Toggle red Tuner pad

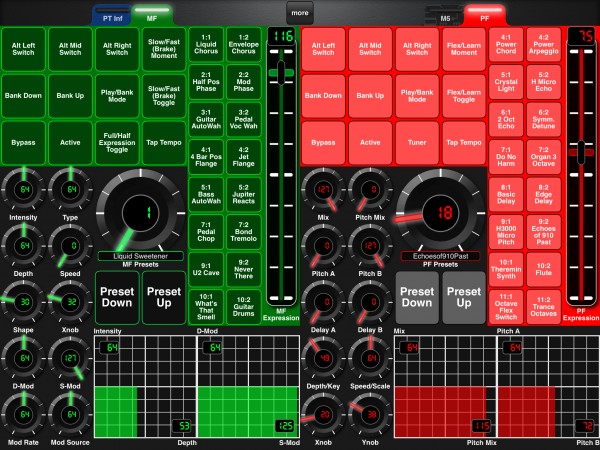pyautogui.click(x=417, y=143)
